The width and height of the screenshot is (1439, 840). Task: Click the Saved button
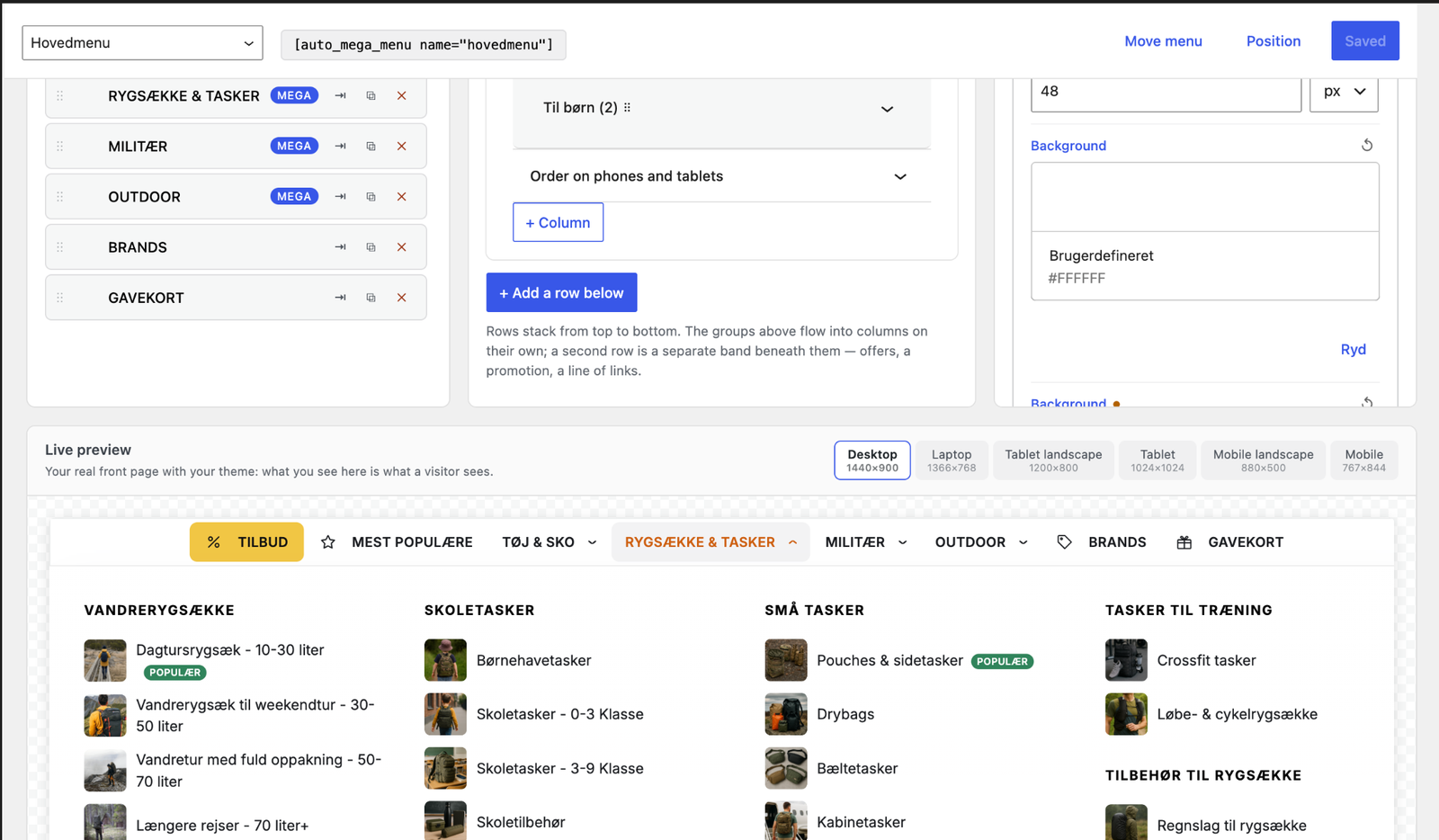(x=1365, y=40)
